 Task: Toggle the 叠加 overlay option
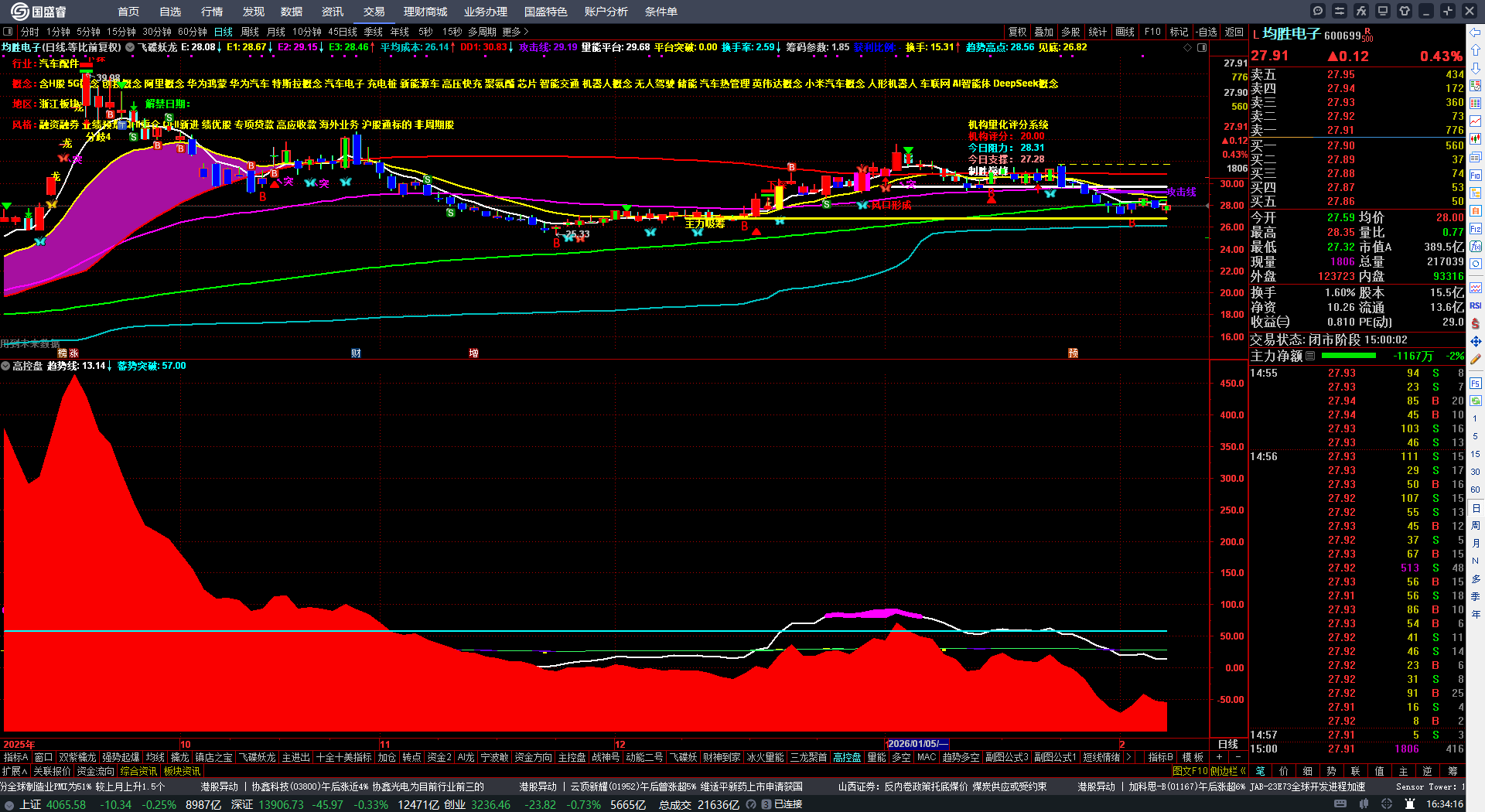tap(1044, 32)
